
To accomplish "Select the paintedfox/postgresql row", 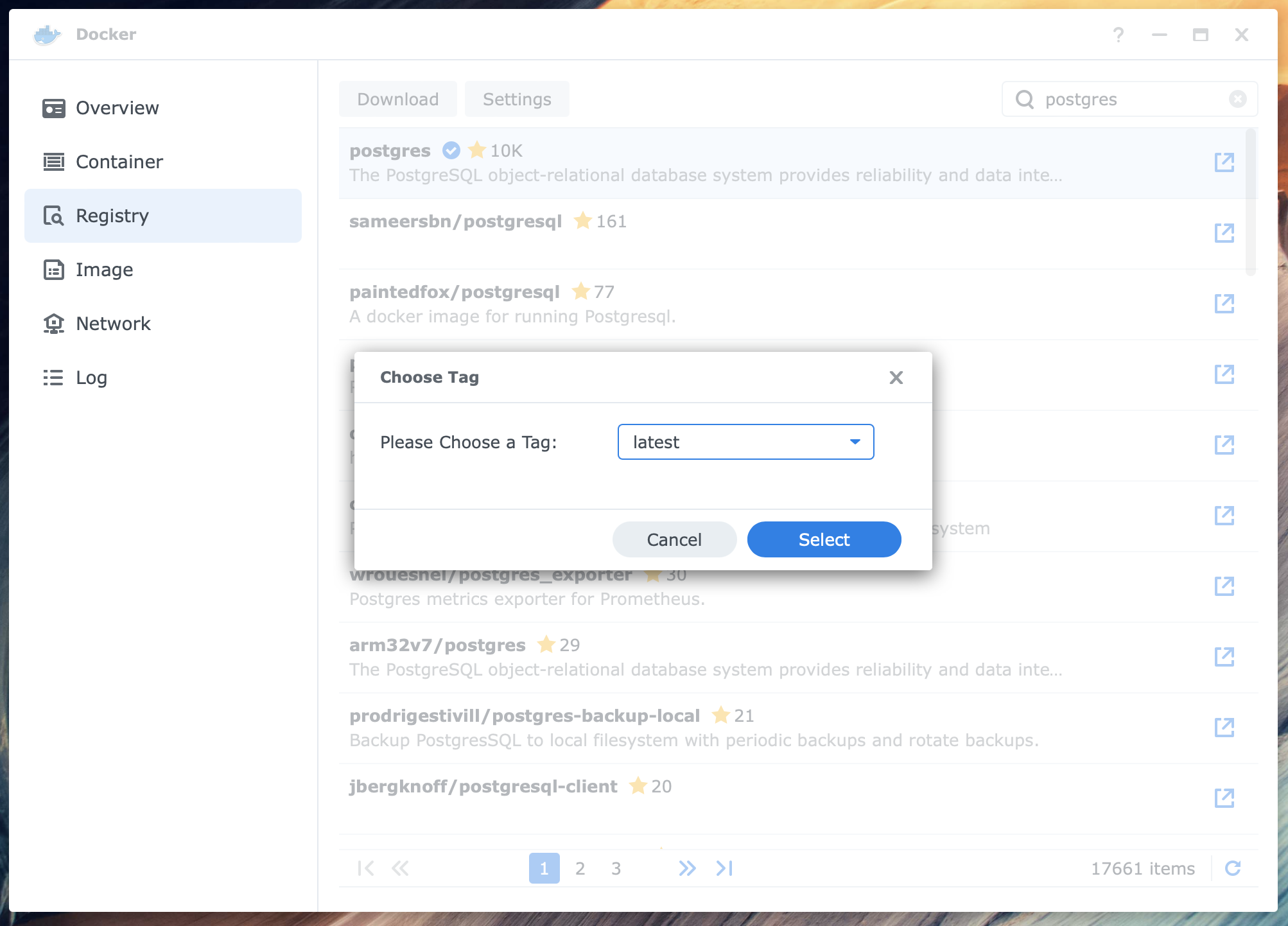I will [799, 304].
